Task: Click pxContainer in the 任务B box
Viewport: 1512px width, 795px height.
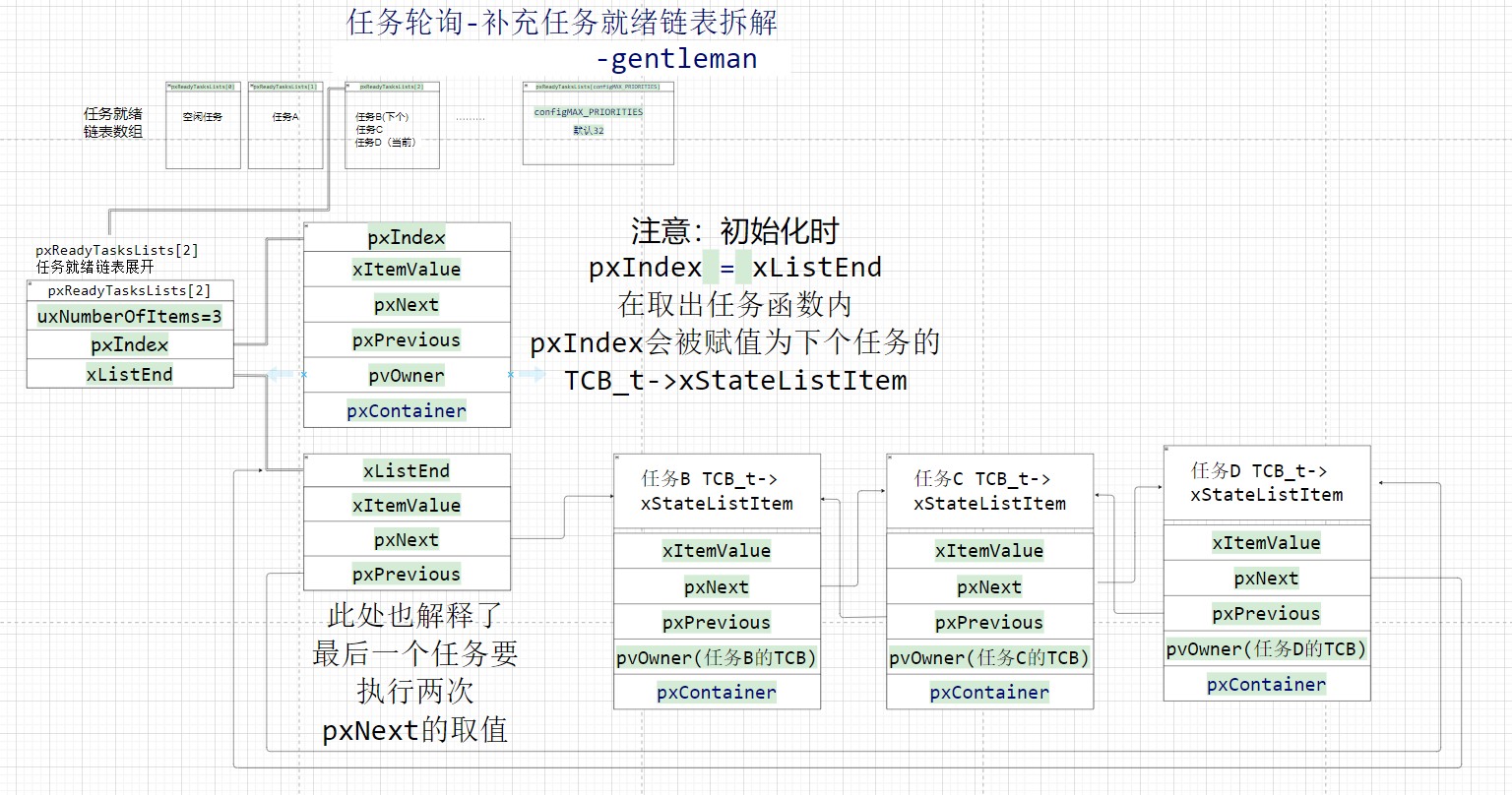Action: (x=717, y=693)
